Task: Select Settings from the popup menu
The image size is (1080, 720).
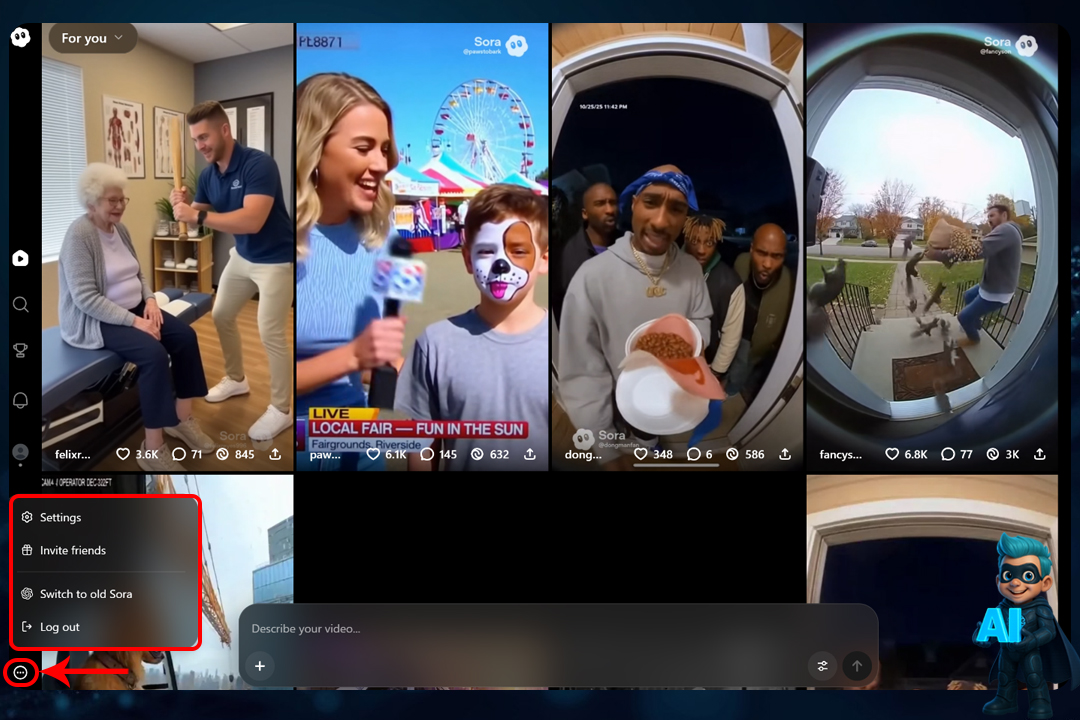Action: 60,518
